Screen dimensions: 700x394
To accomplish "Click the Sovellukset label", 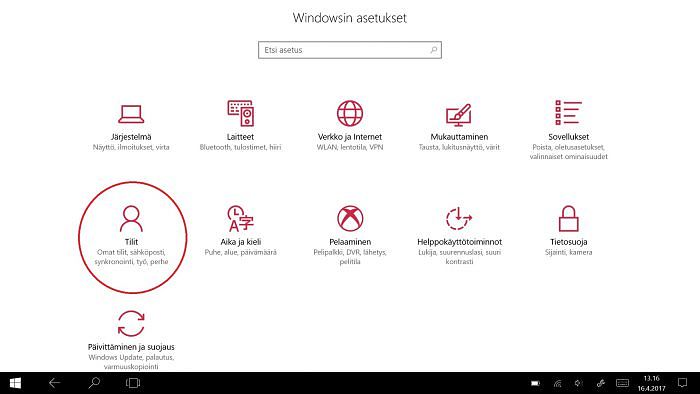I will tap(568, 137).
